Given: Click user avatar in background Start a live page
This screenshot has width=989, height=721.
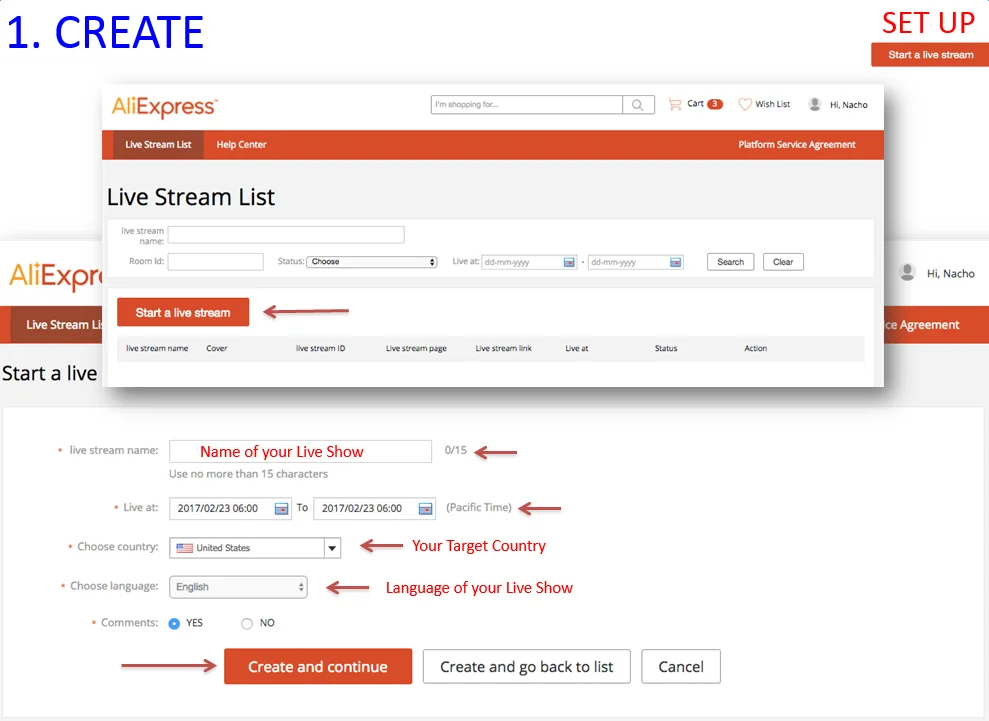Looking at the screenshot, I should (908, 273).
